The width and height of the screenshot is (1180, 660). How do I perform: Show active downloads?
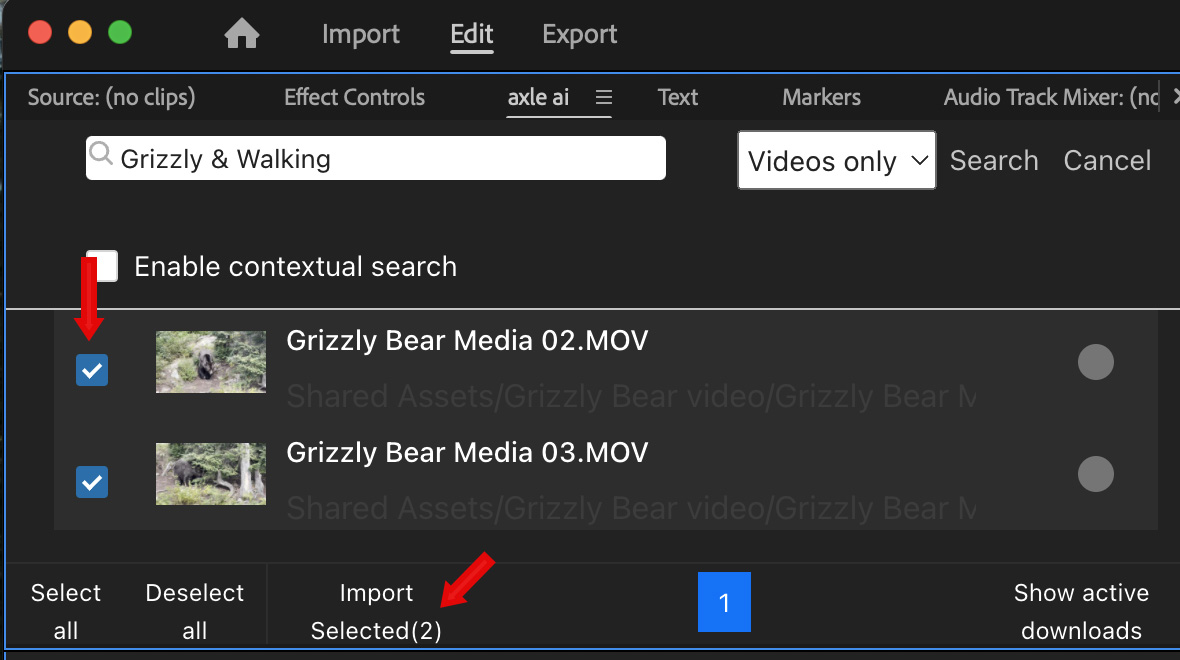coord(1081,611)
